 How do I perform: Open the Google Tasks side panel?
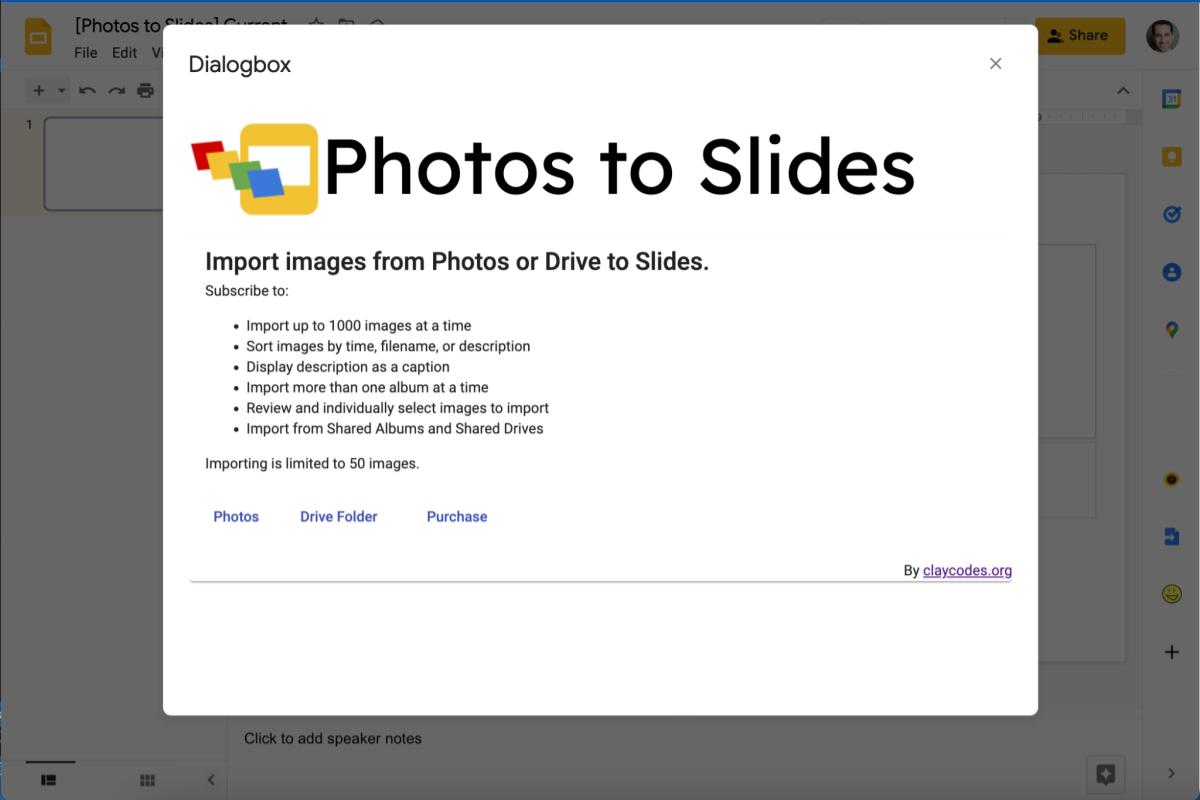pos(1171,215)
